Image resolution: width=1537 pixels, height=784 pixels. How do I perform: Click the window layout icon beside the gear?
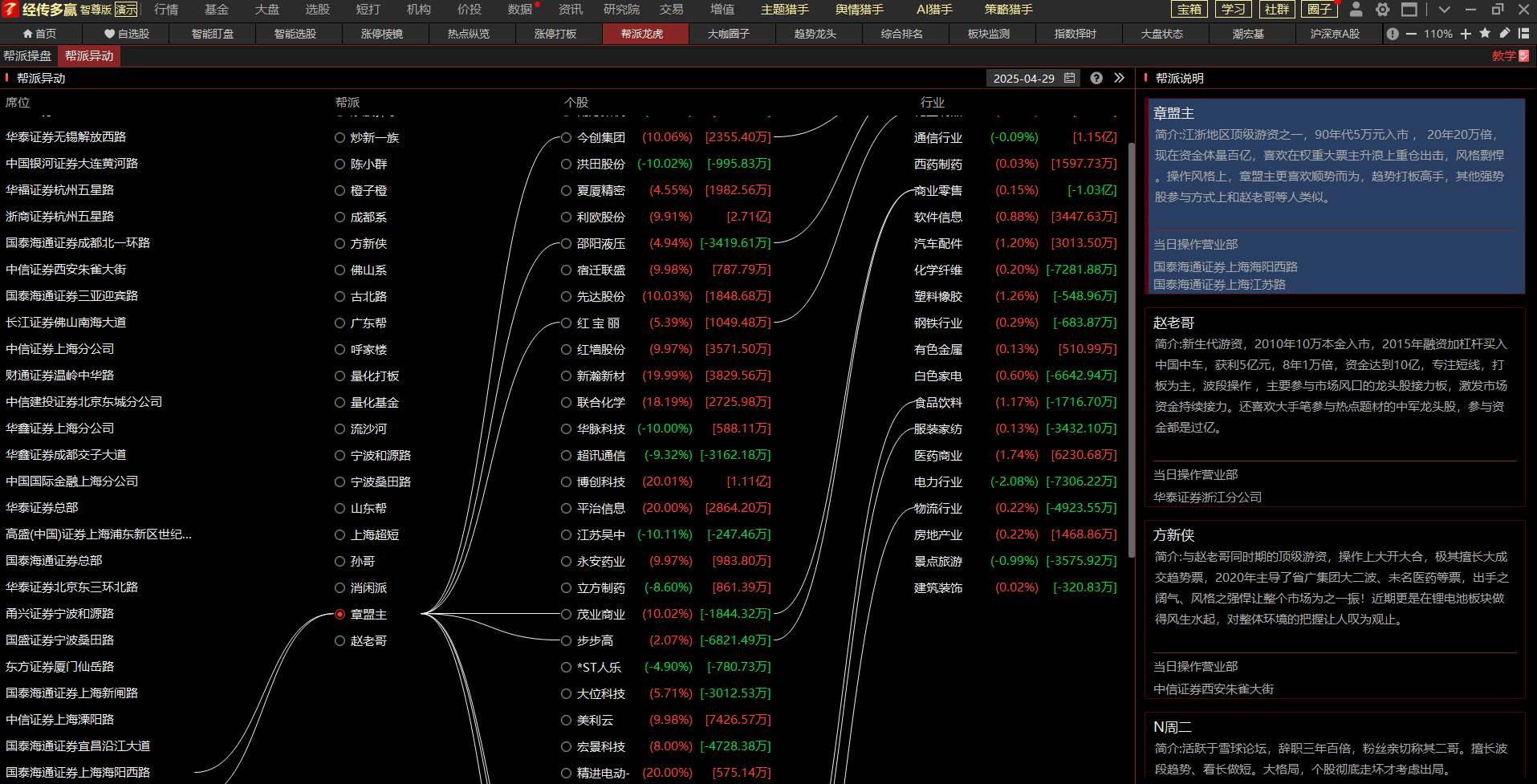point(1409,10)
